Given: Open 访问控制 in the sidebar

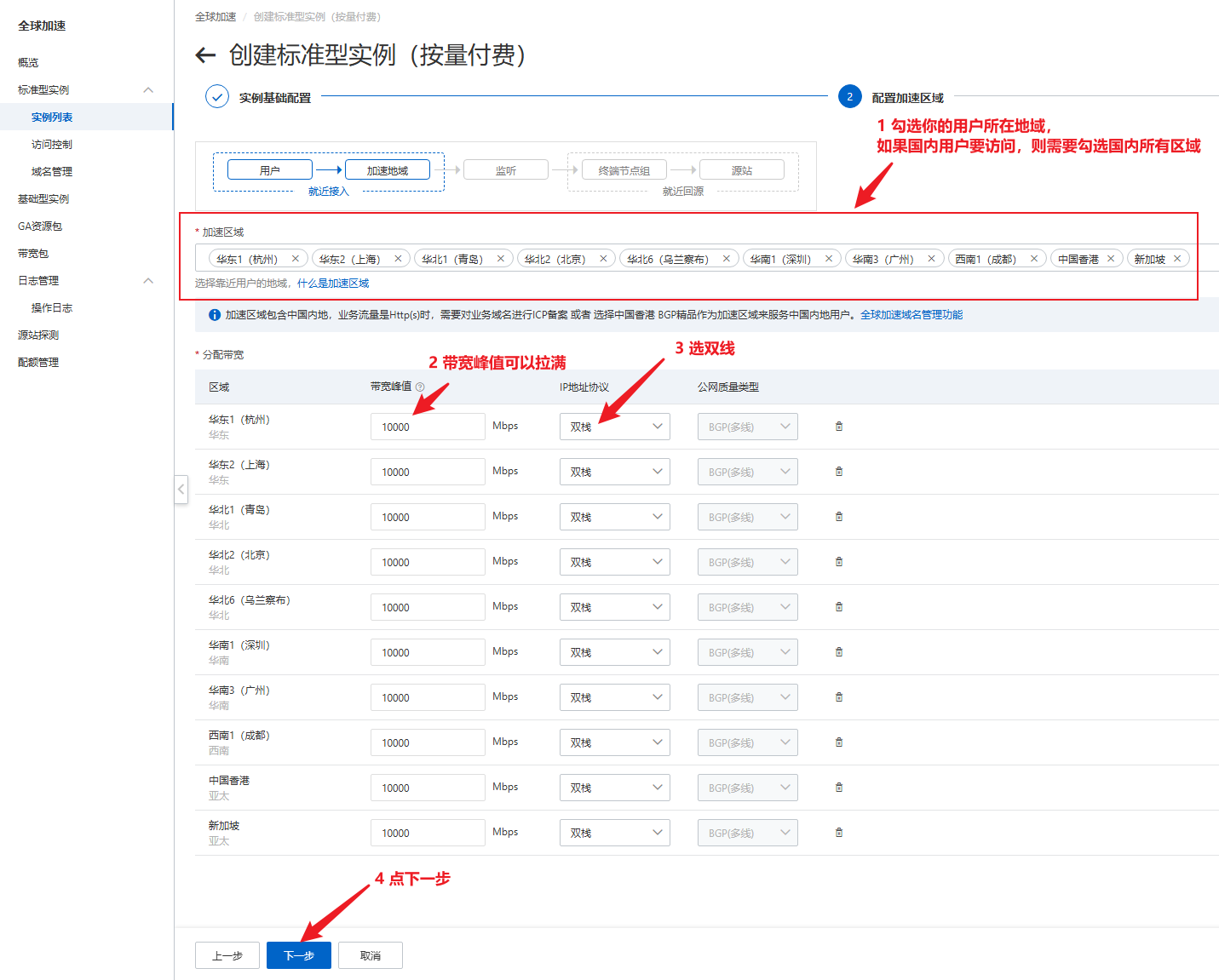Looking at the screenshot, I should pos(52,145).
